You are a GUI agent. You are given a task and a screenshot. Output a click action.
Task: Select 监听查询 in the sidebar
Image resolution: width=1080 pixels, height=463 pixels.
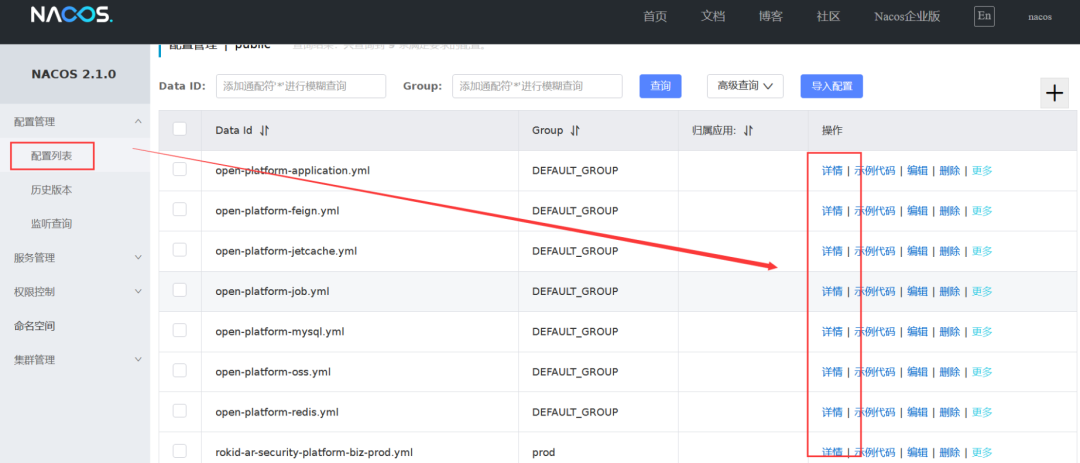(52, 224)
